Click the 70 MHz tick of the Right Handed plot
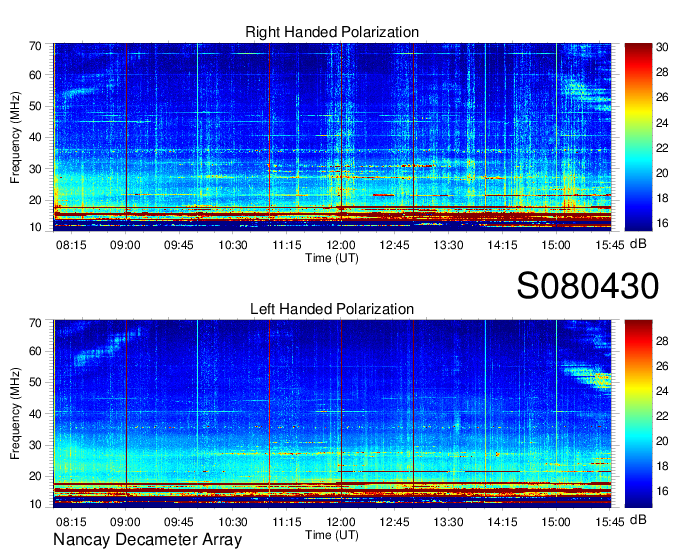Viewport: 680px width, 552px height. pos(35,46)
